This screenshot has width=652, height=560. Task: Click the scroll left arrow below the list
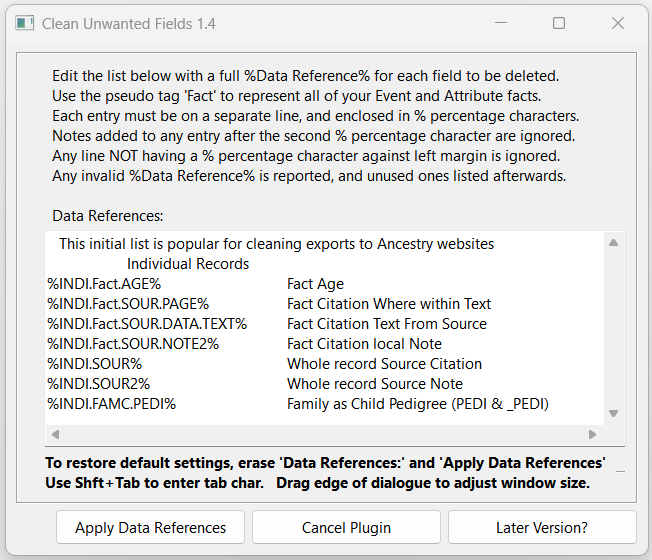pyautogui.click(x=55, y=435)
